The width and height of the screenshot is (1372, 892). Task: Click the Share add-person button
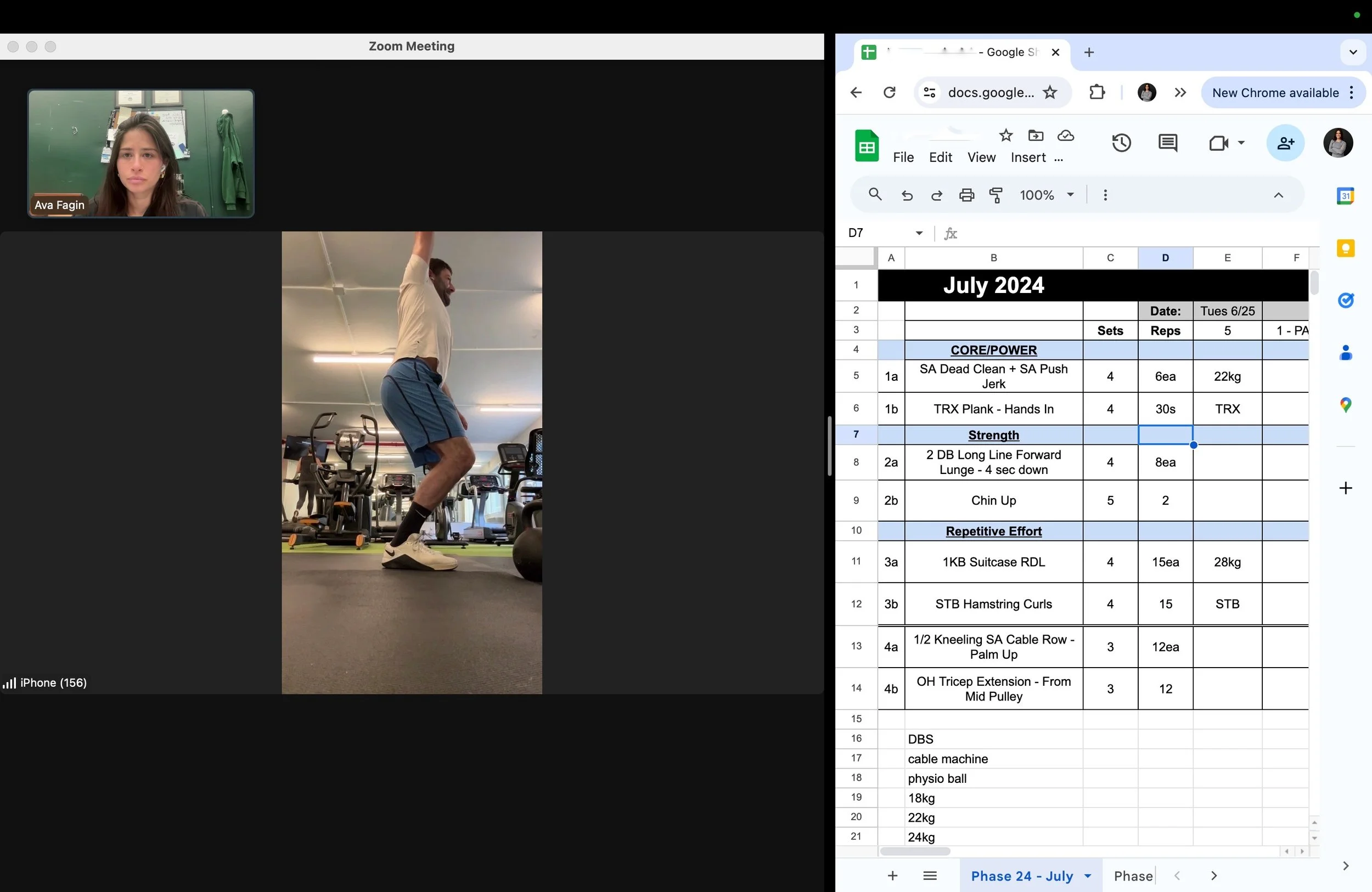(1285, 142)
